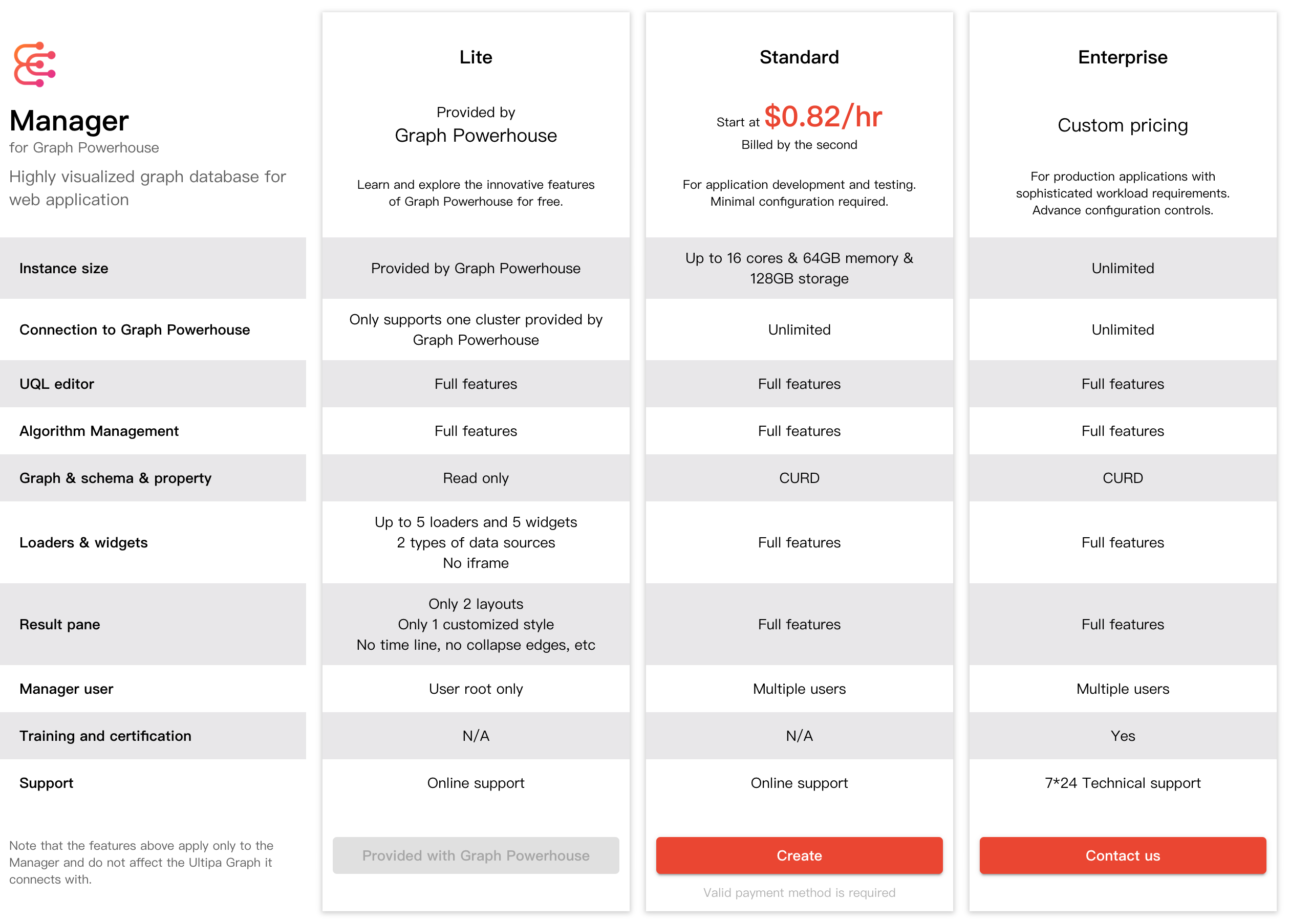Click the Contact us button

coord(1122,855)
